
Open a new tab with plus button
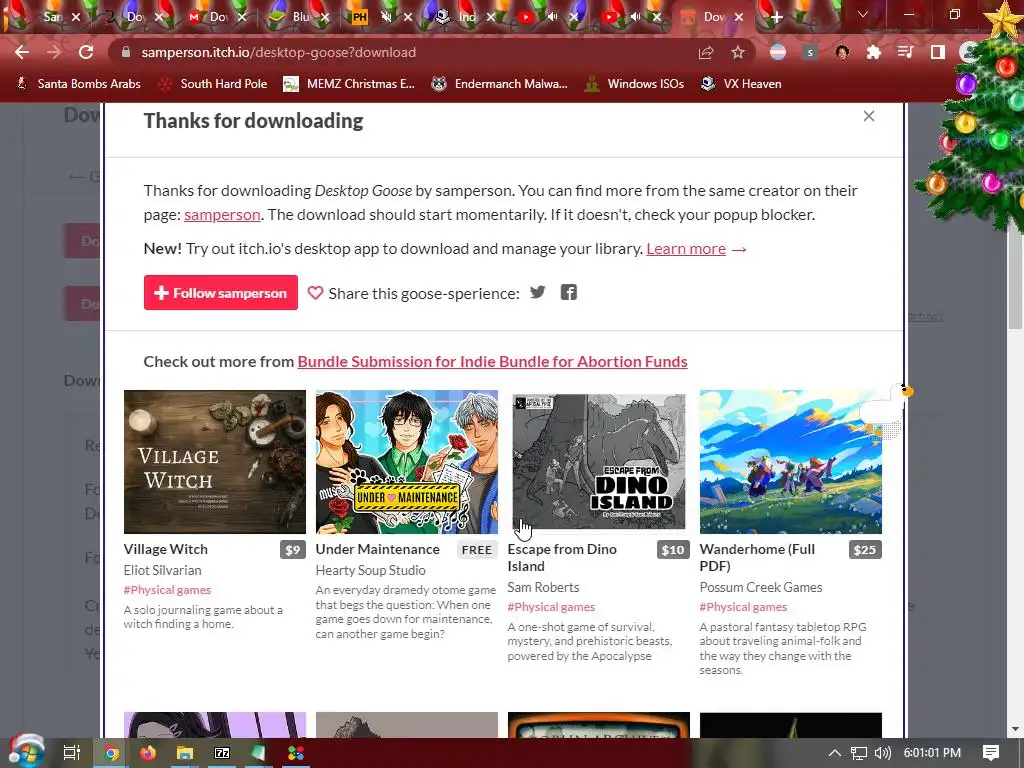click(x=776, y=17)
